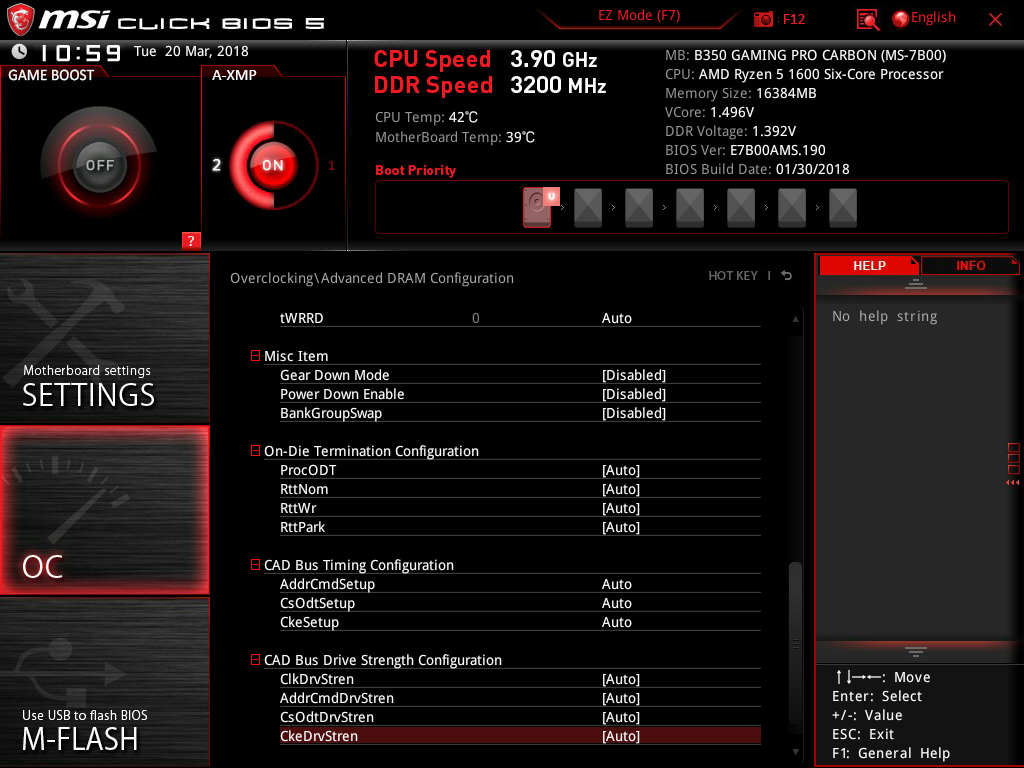Toggle the A-XMP ON button
Viewport: 1024px width, 768px height.
point(273,165)
